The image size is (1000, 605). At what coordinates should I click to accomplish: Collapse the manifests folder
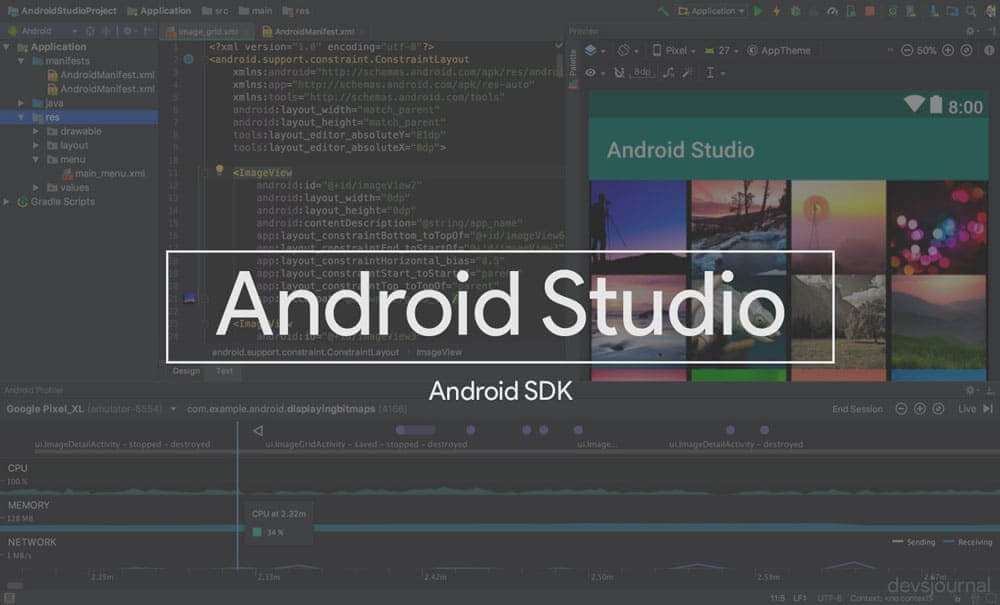[21, 61]
